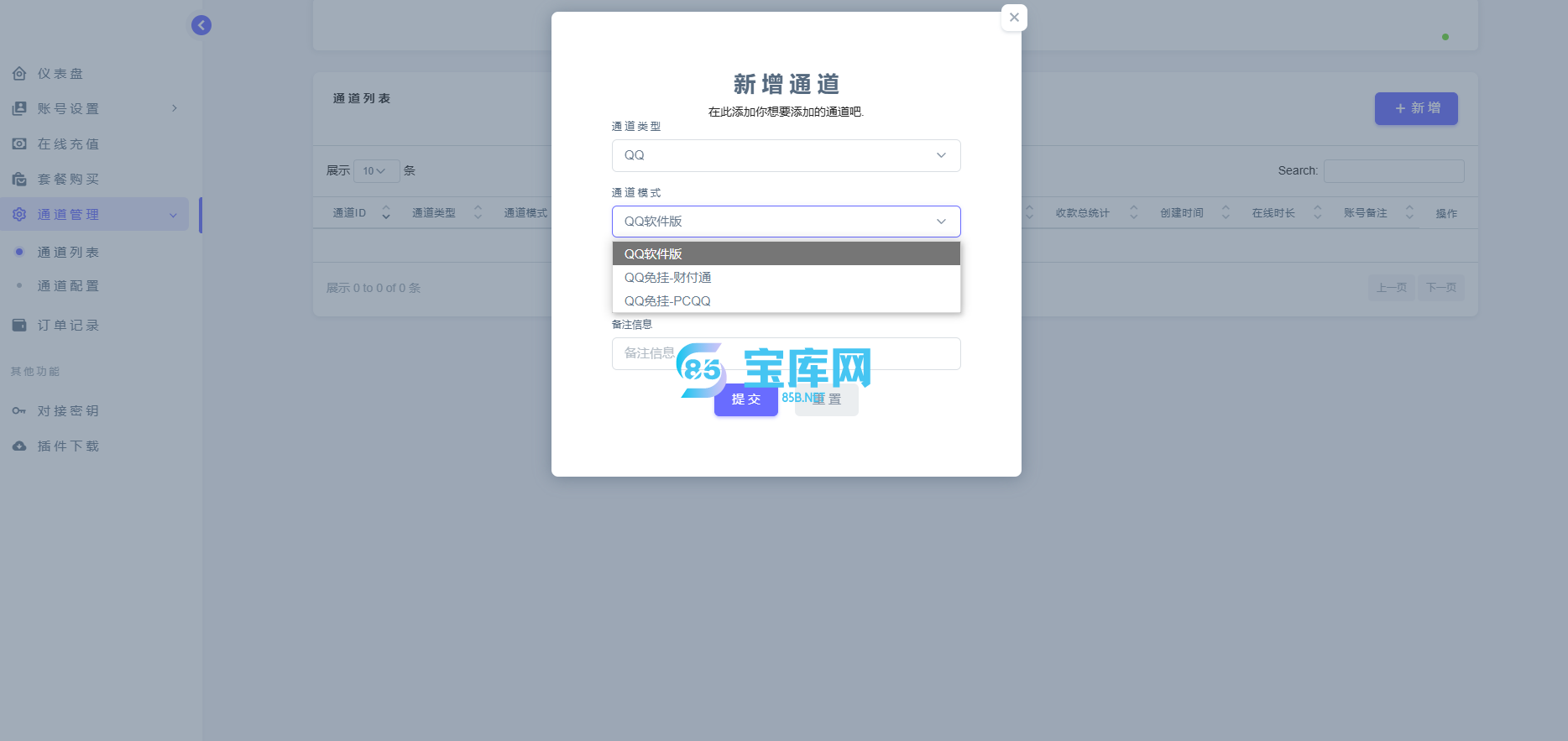Focus the 备注信息 input field

click(786, 353)
